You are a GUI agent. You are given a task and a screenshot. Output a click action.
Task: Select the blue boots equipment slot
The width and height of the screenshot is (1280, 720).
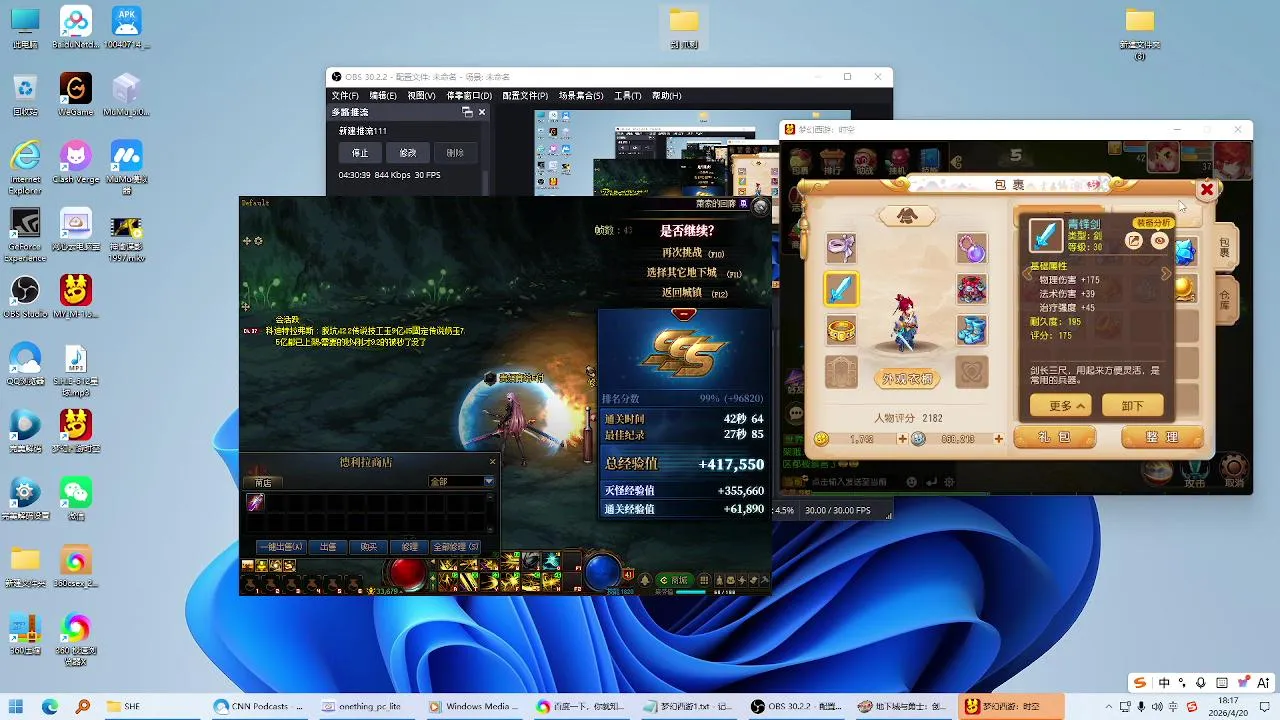pyautogui.click(x=972, y=330)
